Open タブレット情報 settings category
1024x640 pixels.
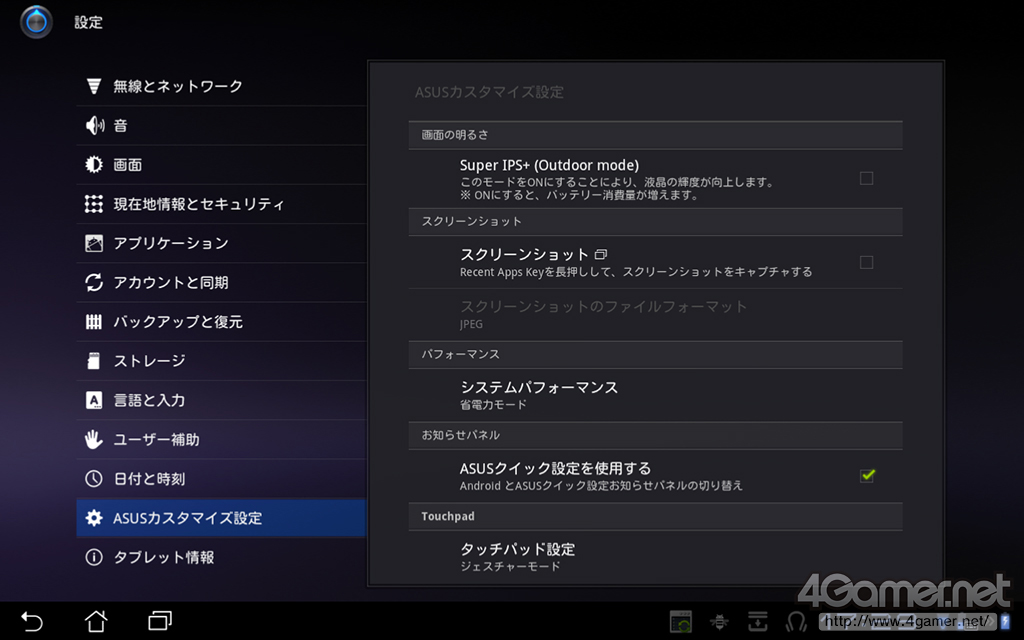pyautogui.click(x=221, y=557)
